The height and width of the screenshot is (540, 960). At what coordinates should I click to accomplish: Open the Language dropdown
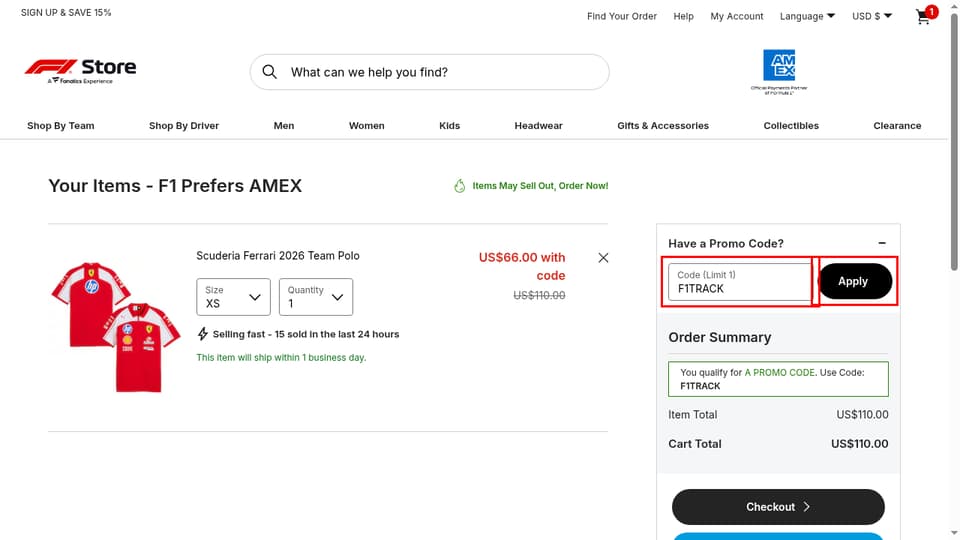point(807,16)
